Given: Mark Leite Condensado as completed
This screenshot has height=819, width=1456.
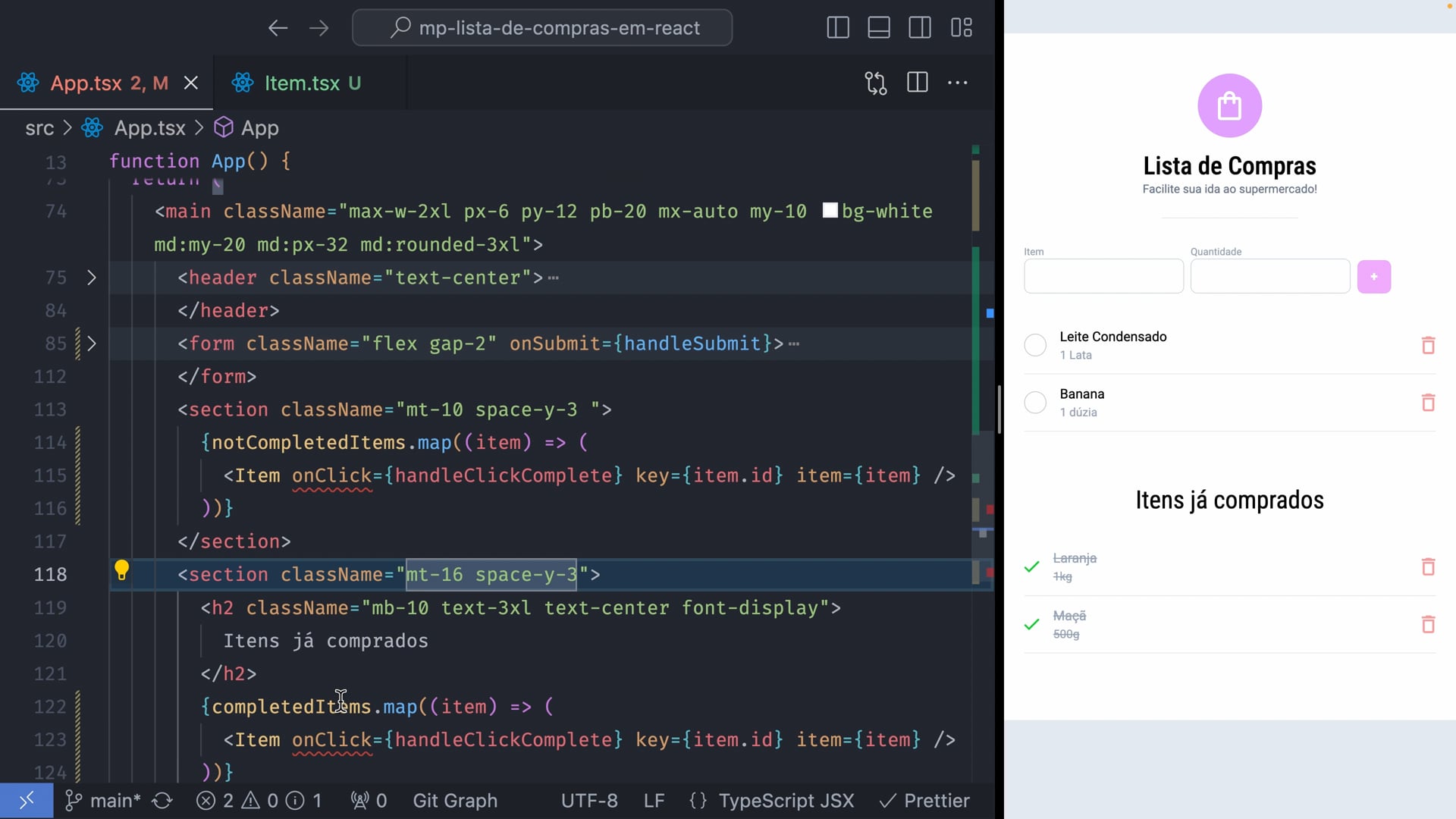Looking at the screenshot, I should coord(1035,345).
